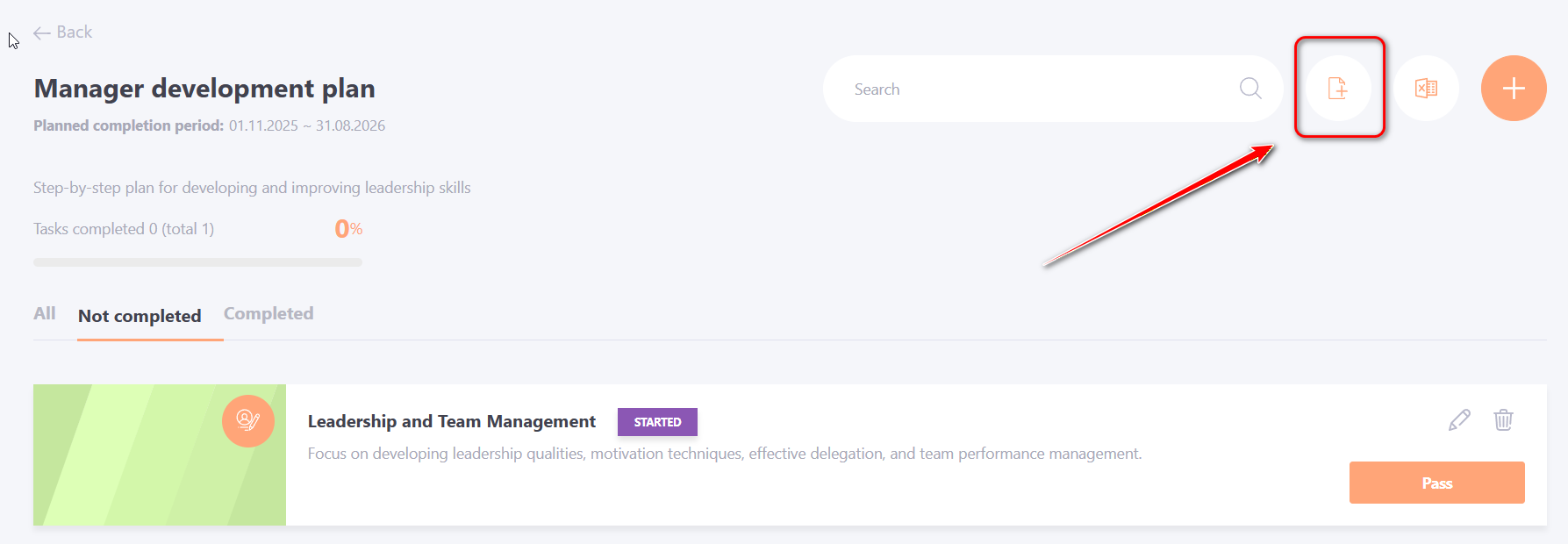Screen dimensions: 1568x544
Task: Open the Leadership and Team Management title
Action: (451, 422)
